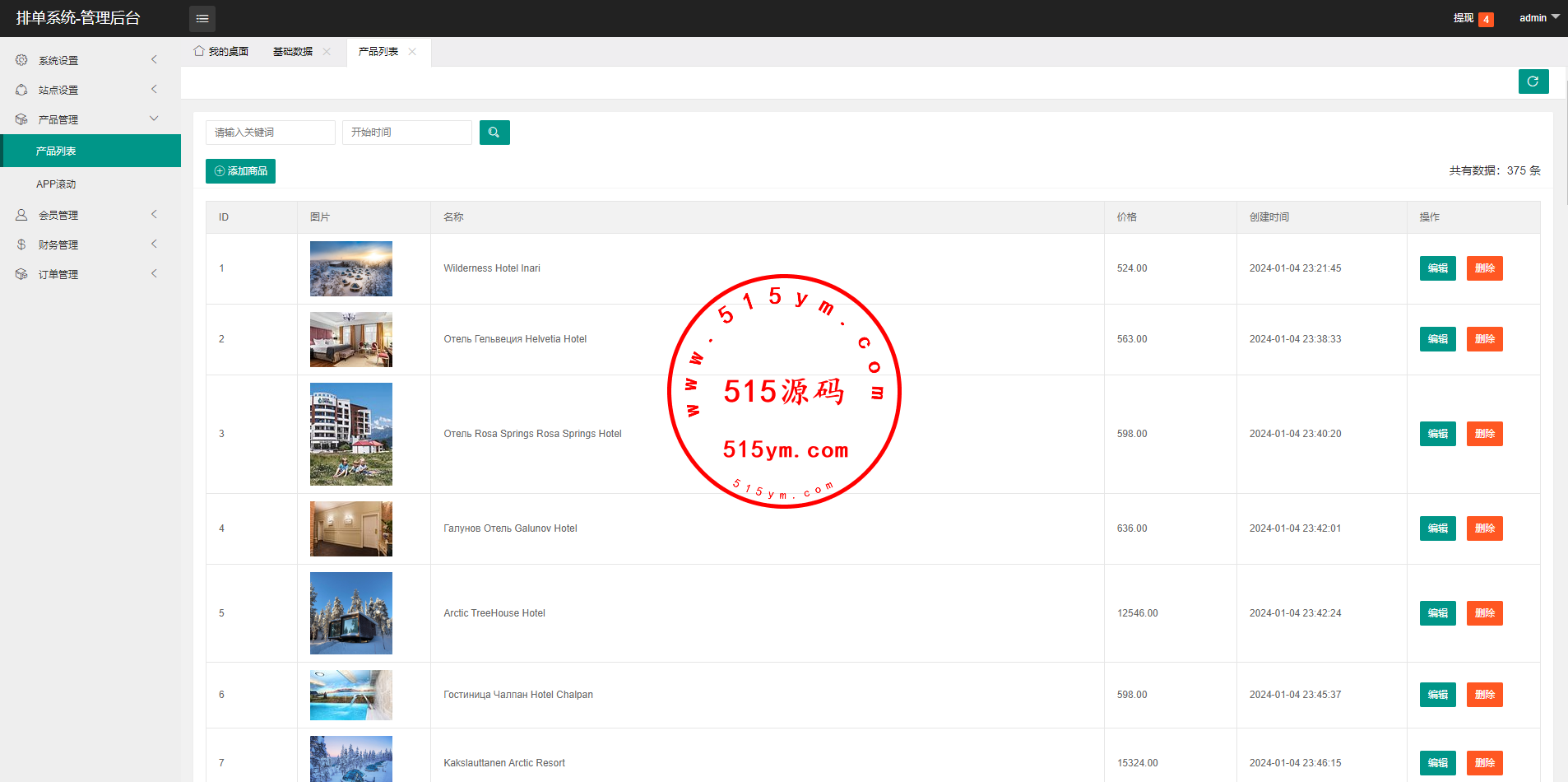The width and height of the screenshot is (1568, 782).
Task: Click the green refresh icon button
Action: pyautogui.click(x=1533, y=81)
